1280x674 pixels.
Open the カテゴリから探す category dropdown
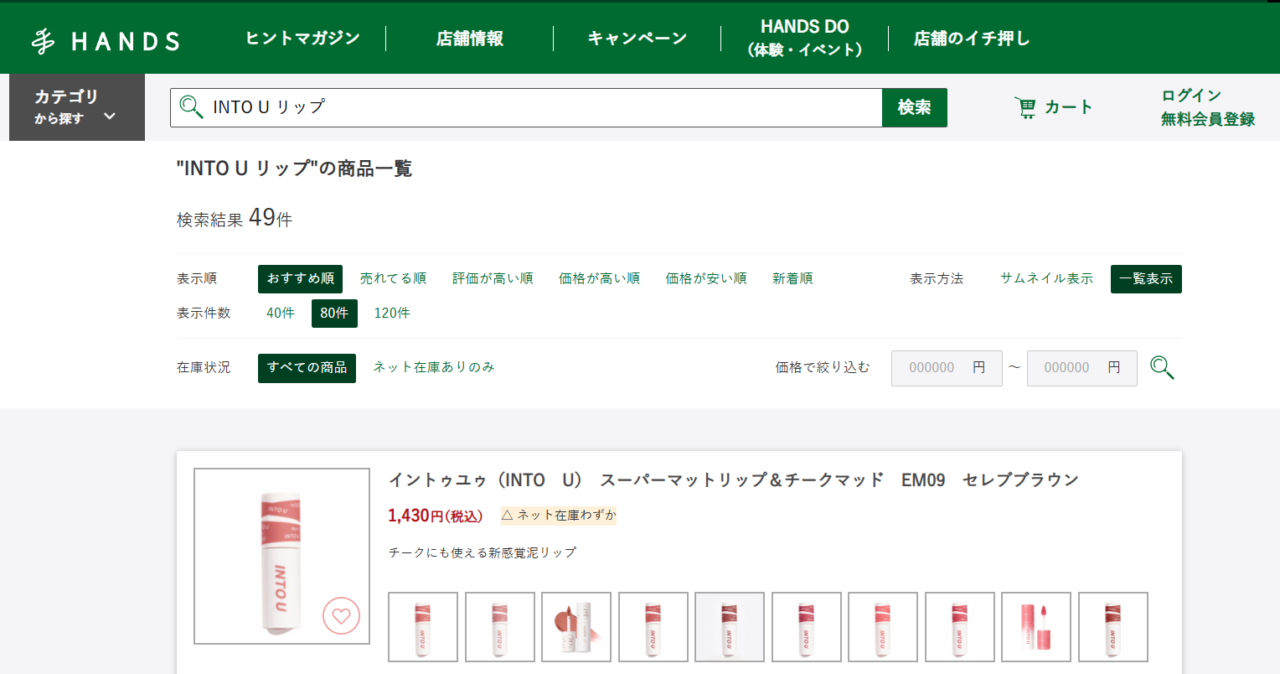77,107
